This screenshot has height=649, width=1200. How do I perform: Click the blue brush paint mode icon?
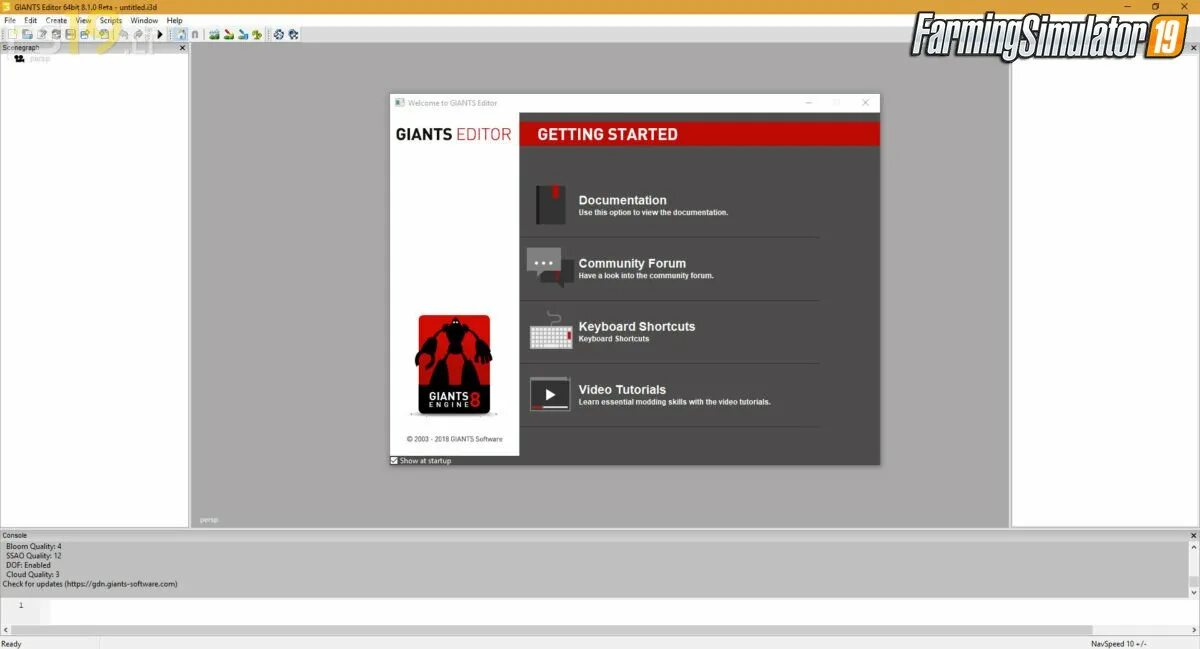pos(242,34)
